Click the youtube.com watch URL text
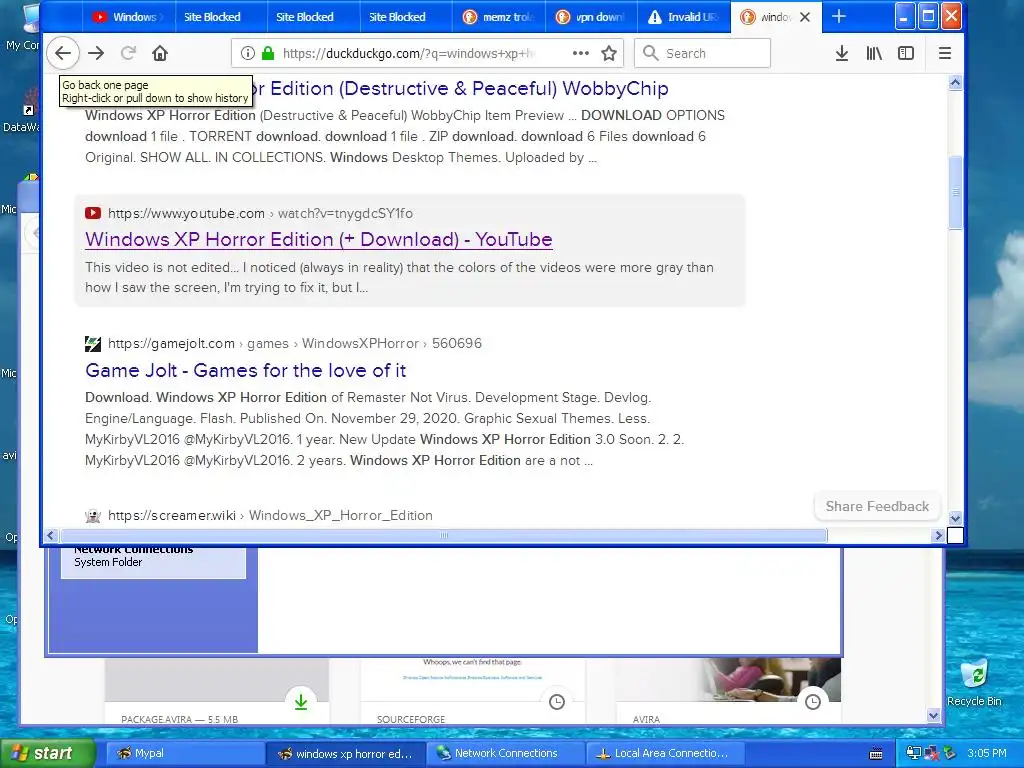 [261, 213]
